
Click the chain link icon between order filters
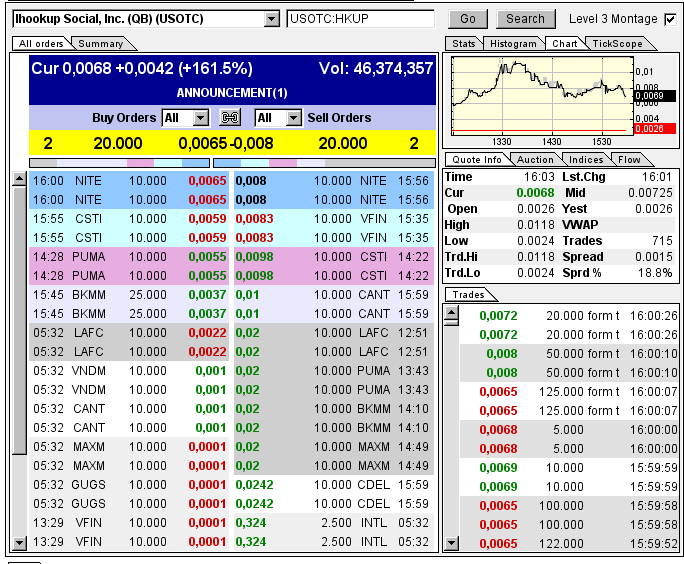(230, 118)
